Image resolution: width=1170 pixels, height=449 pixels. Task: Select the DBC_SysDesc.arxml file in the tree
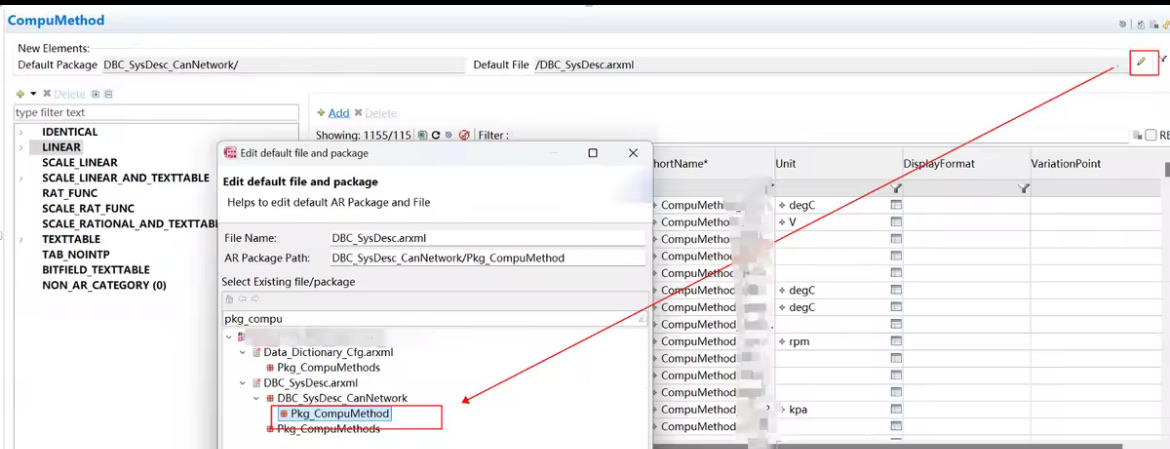click(x=310, y=383)
